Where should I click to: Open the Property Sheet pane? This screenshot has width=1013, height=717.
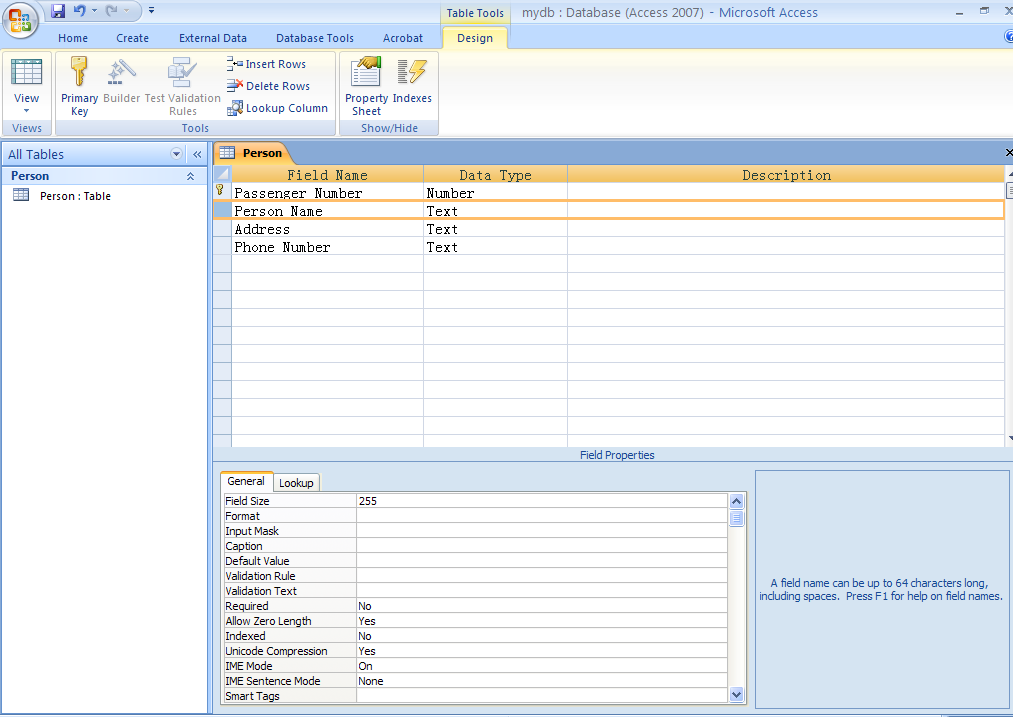point(366,86)
